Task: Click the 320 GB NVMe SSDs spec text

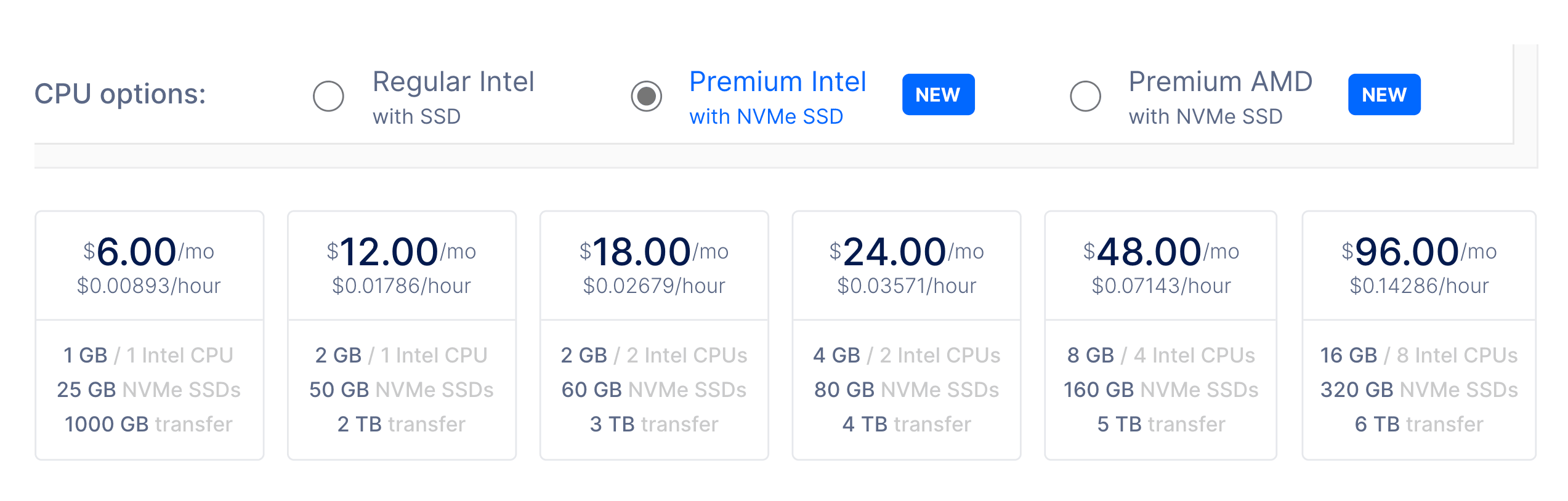Action: click(x=1418, y=390)
